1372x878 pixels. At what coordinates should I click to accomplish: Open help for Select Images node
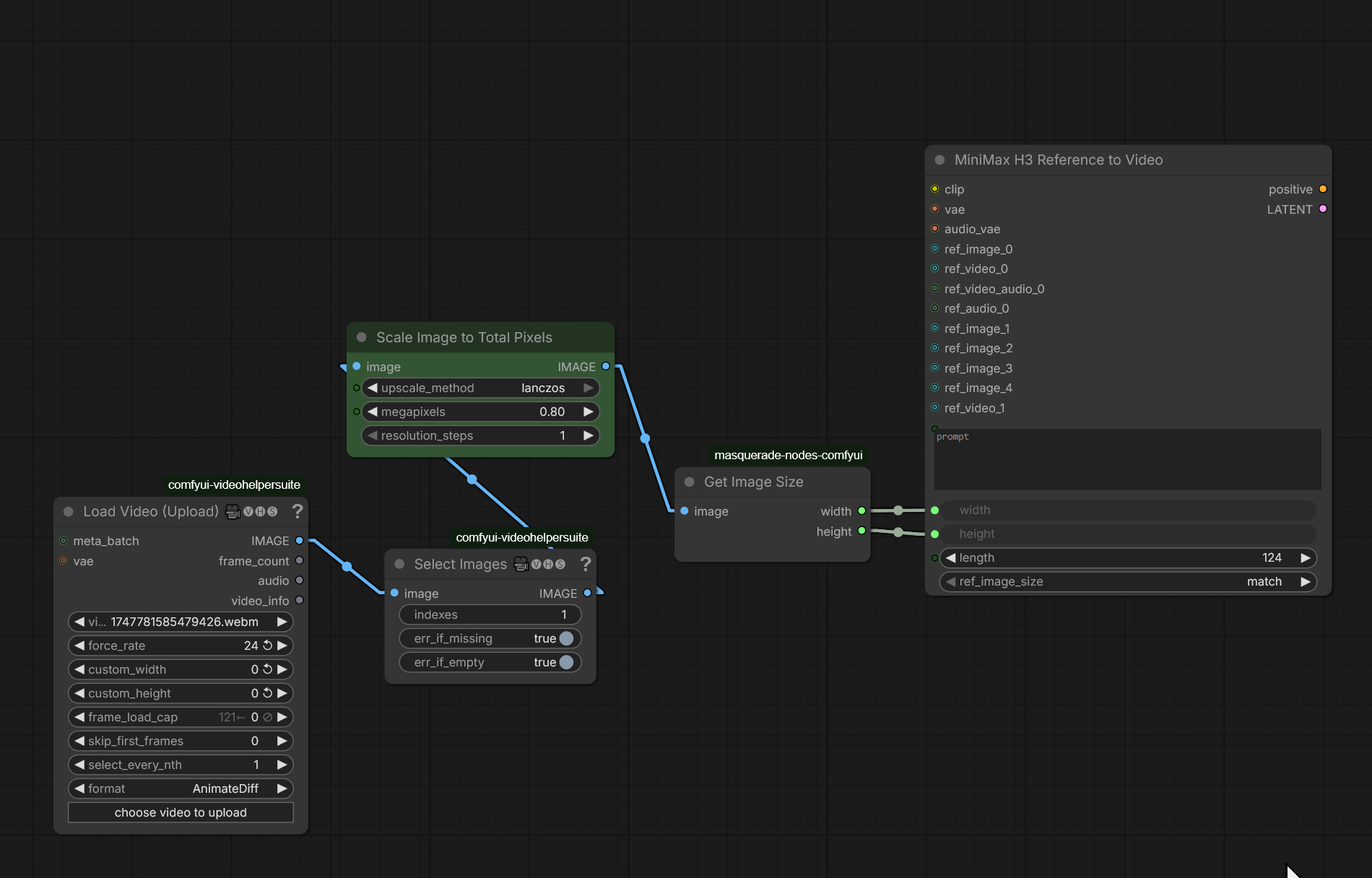pyautogui.click(x=585, y=564)
